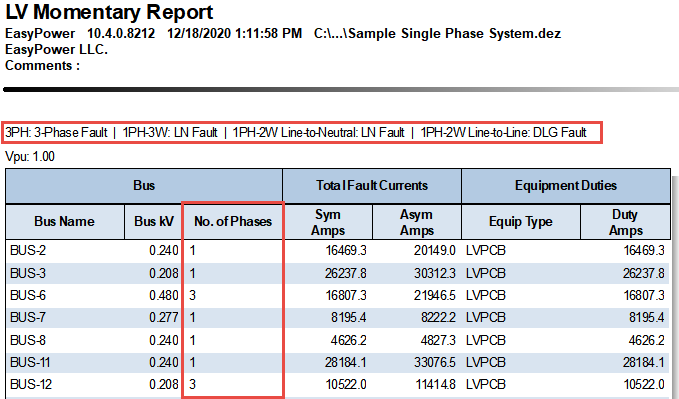
Task: Select asym amps value 20149.0
Action: [x=434, y=250]
